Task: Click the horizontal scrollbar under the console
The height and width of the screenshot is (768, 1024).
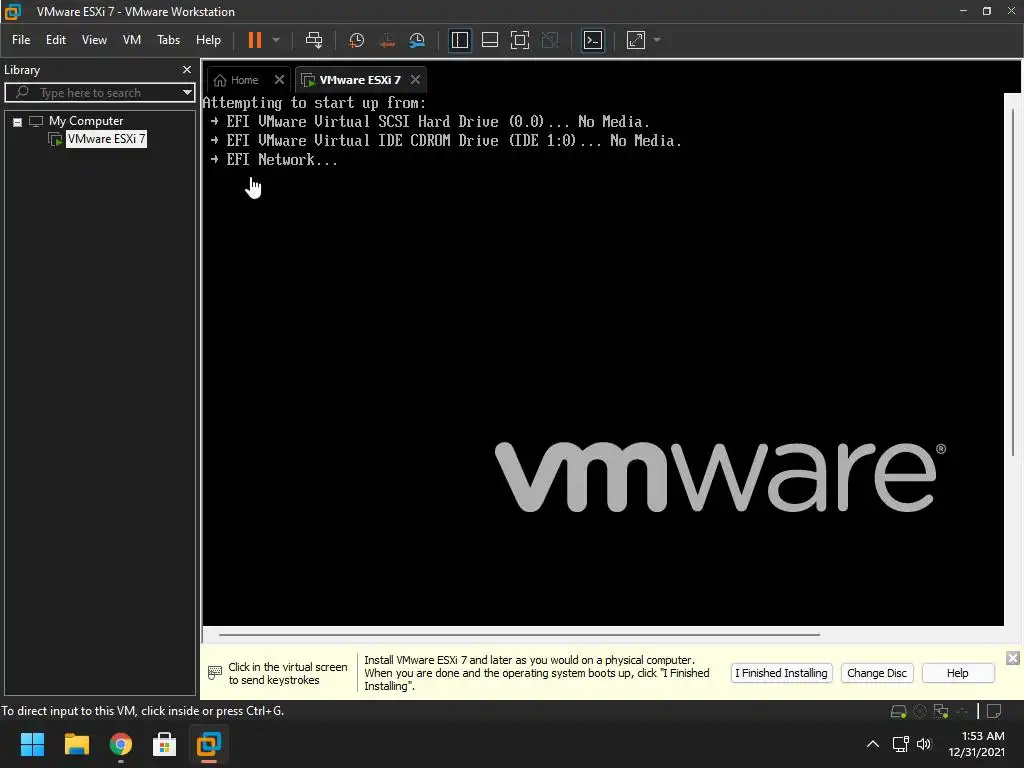Action: tap(519, 634)
